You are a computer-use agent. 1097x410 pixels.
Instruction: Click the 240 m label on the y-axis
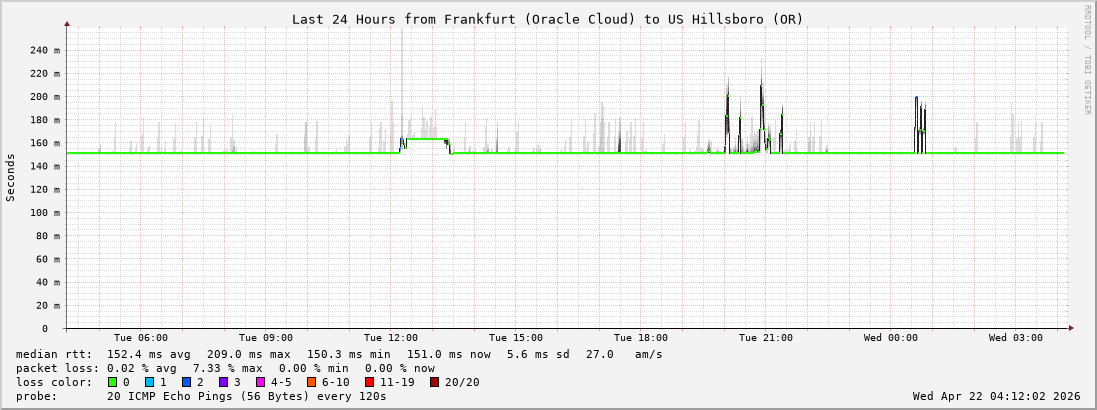(x=46, y=50)
